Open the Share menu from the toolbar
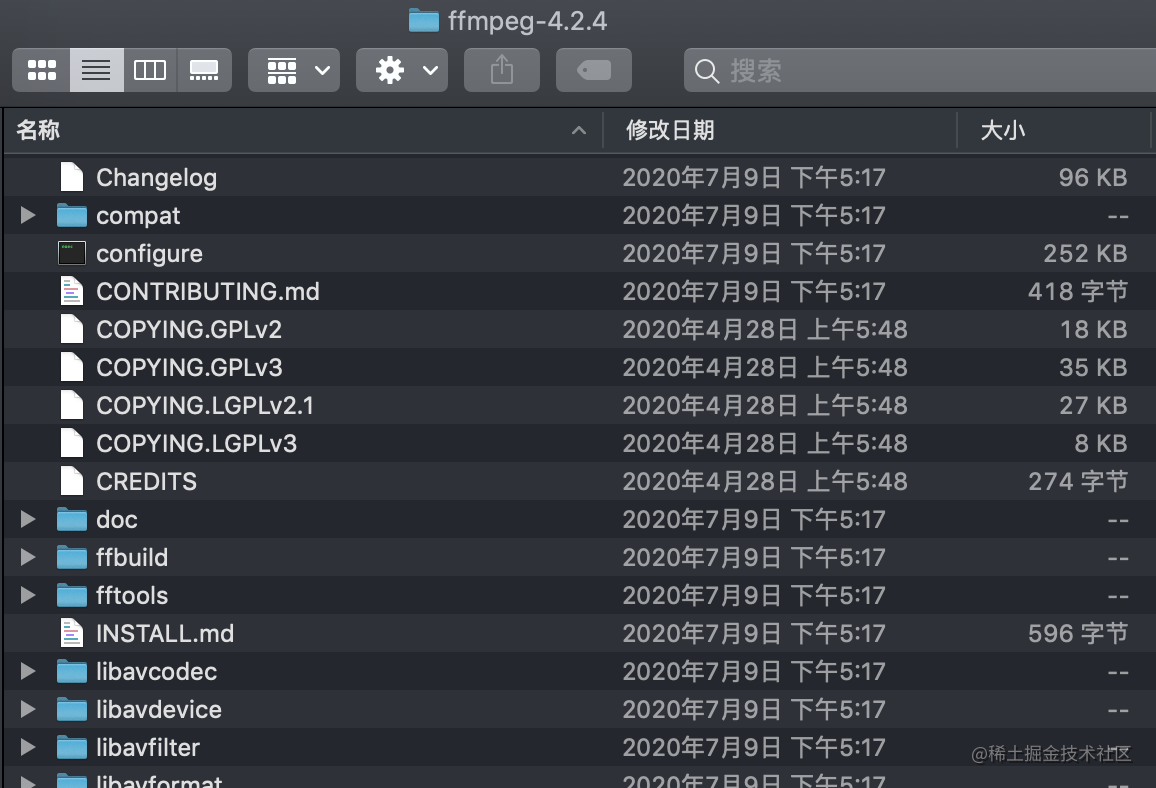 (x=501, y=70)
